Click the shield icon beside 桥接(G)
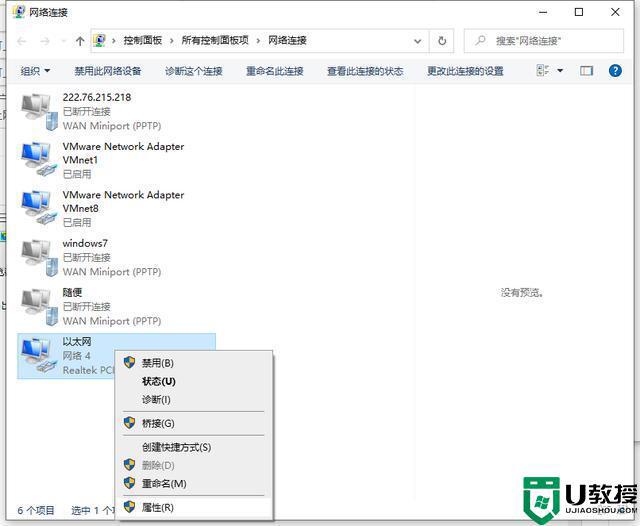640x526 pixels. coord(129,423)
